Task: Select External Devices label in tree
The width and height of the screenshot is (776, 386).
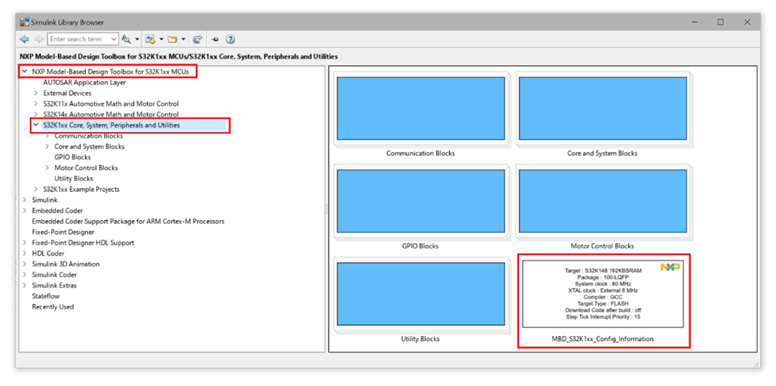Action: coord(67,93)
